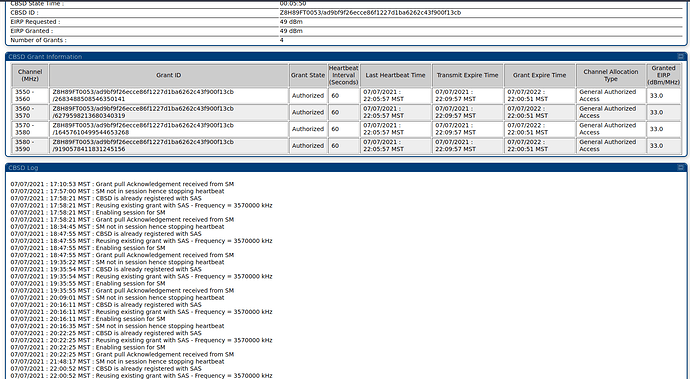This screenshot has width=690, height=379.
Task: Click the Grant Expire Time column header
Action: 540,75
